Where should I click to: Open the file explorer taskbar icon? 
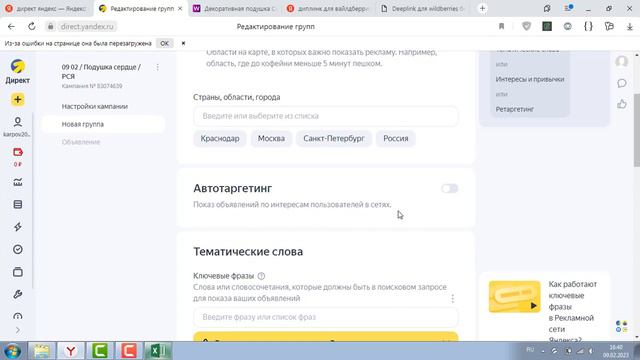(42, 351)
